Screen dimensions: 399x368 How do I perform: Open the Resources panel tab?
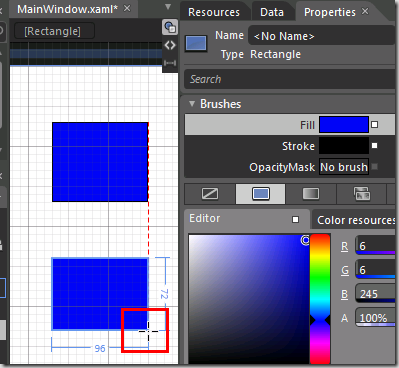(214, 12)
